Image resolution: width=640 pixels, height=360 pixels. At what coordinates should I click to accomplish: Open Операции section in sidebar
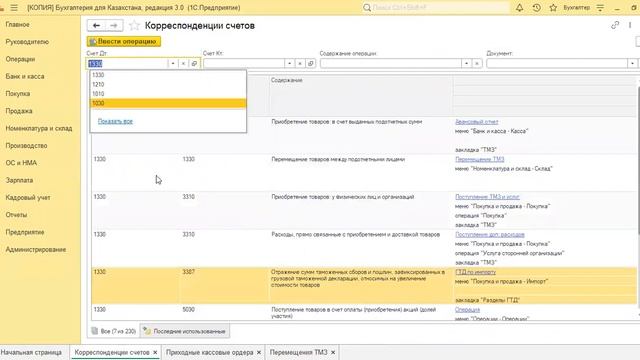[20, 59]
